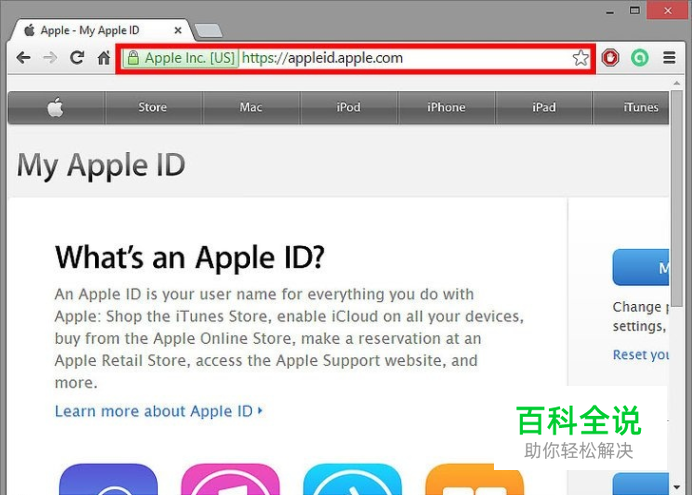Click the green padlock security icon
This screenshot has height=495, width=692.
133,58
